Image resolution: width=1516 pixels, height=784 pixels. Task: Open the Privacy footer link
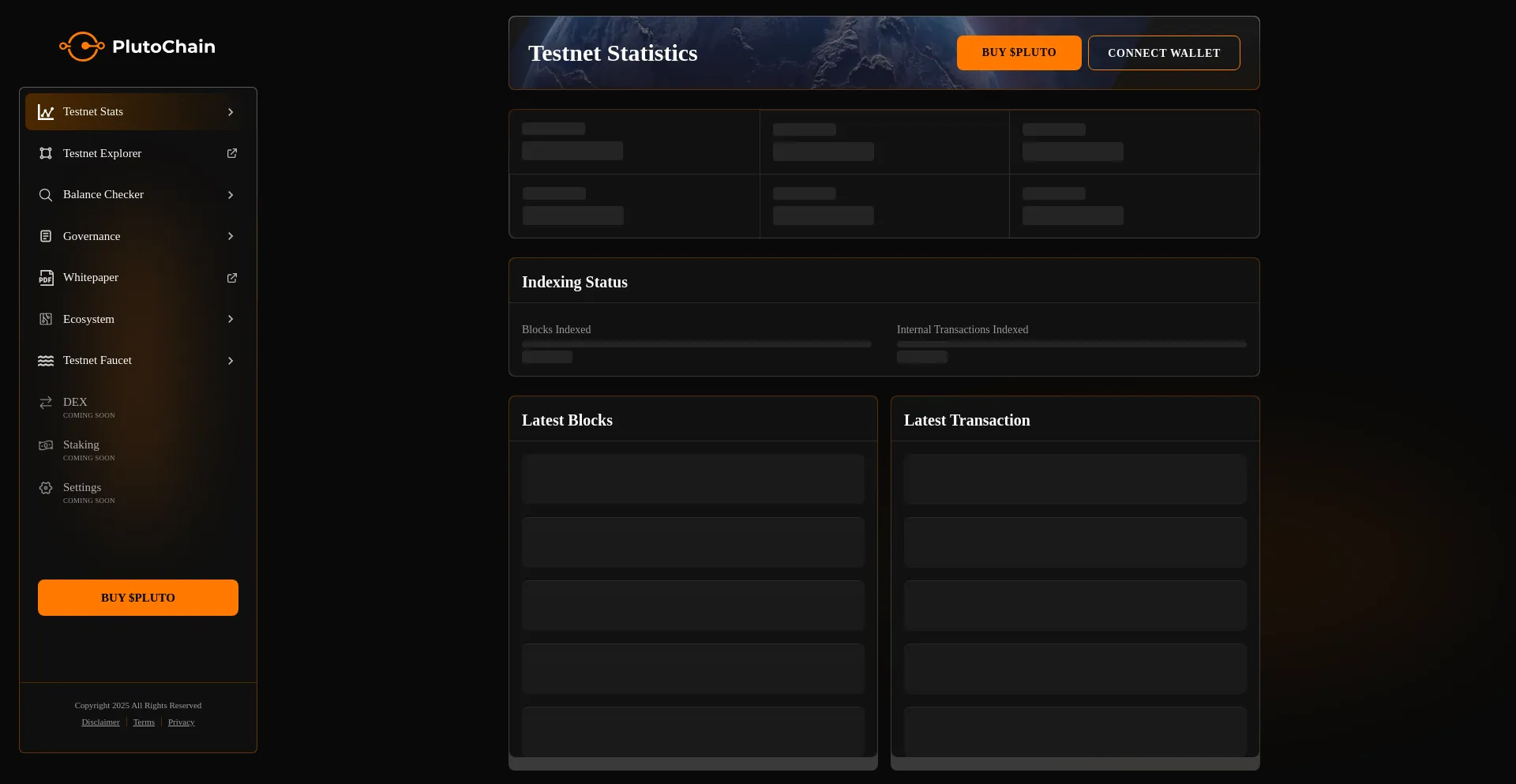(x=181, y=722)
